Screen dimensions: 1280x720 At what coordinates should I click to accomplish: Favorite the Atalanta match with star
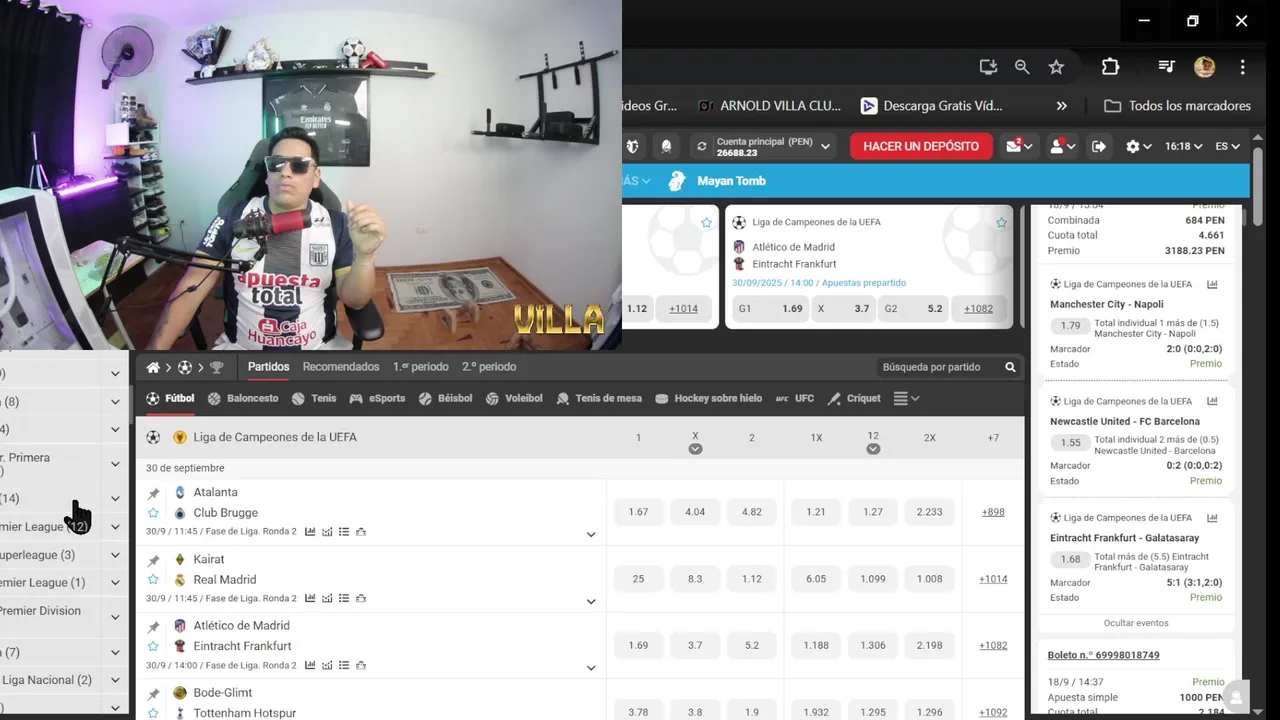coord(153,513)
